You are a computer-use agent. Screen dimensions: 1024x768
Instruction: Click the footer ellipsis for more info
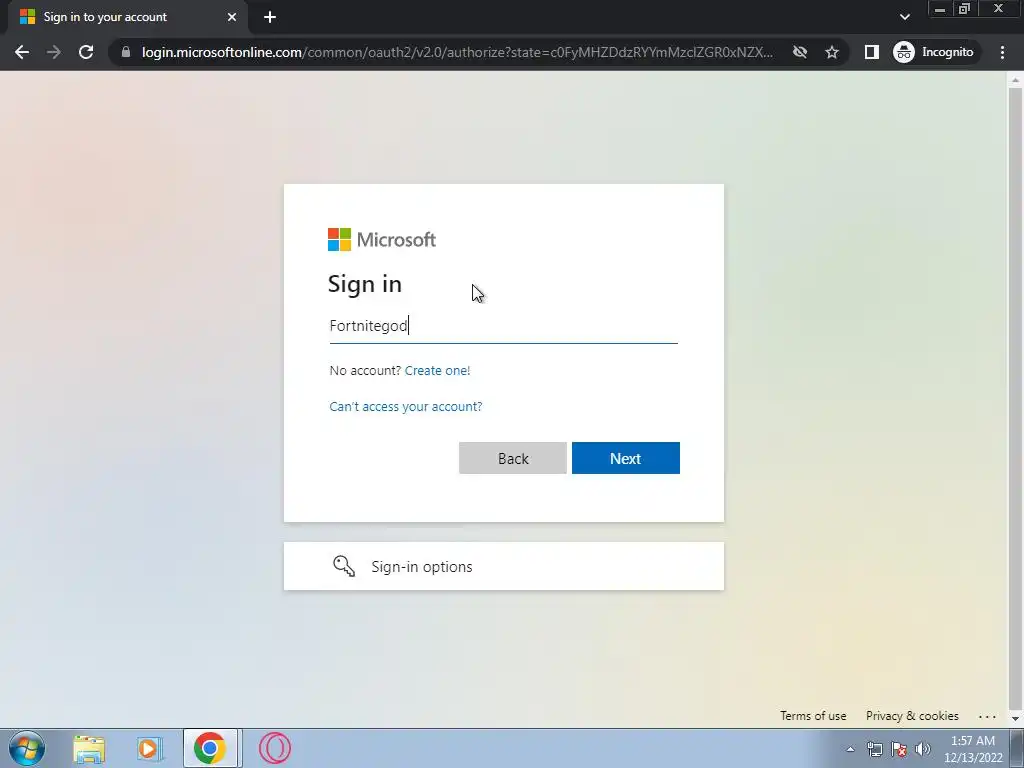click(987, 716)
